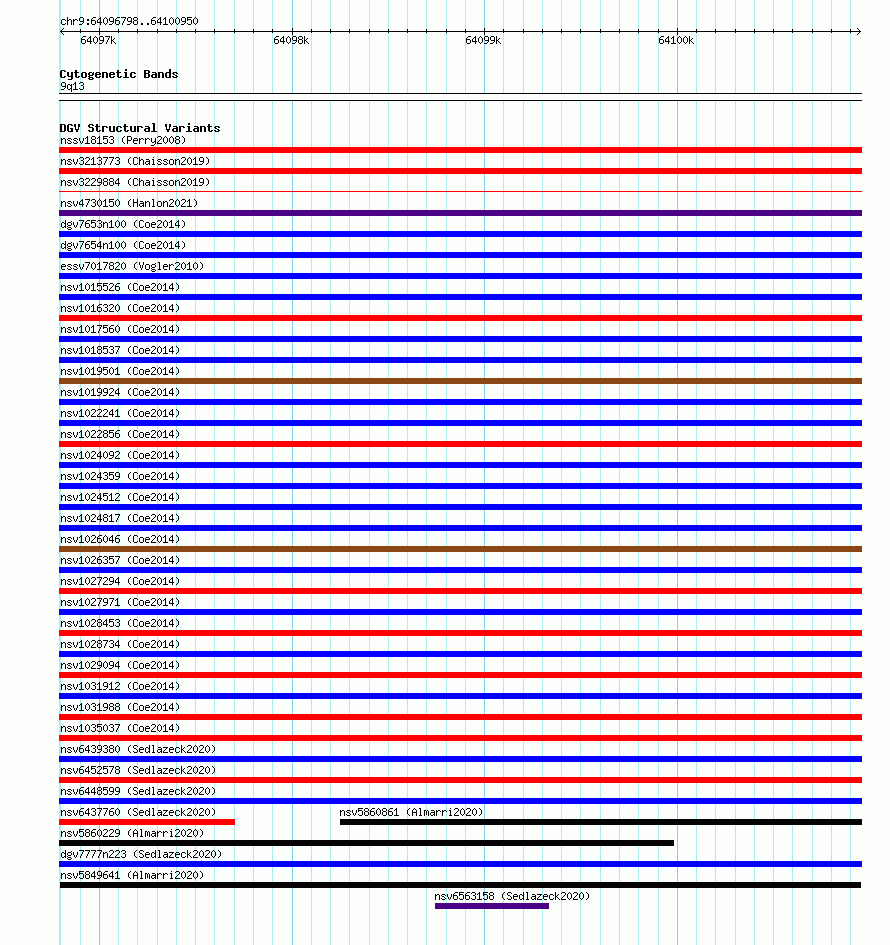Open the nsv6452578 (Sedlazeck2020) label
The width and height of the screenshot is (890, 945).
tap(138, 771)
